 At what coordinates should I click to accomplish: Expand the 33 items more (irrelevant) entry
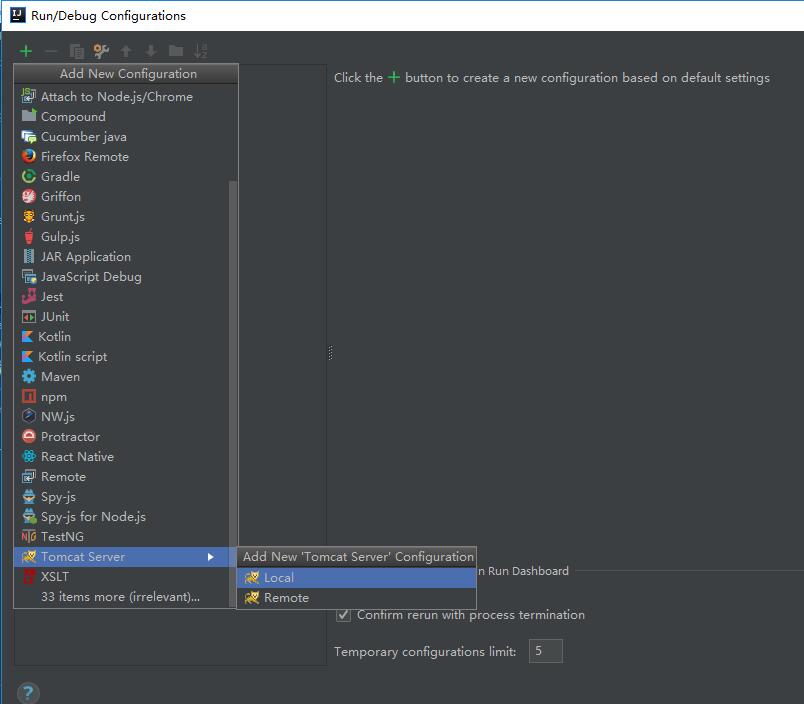(x=120, y=597)
